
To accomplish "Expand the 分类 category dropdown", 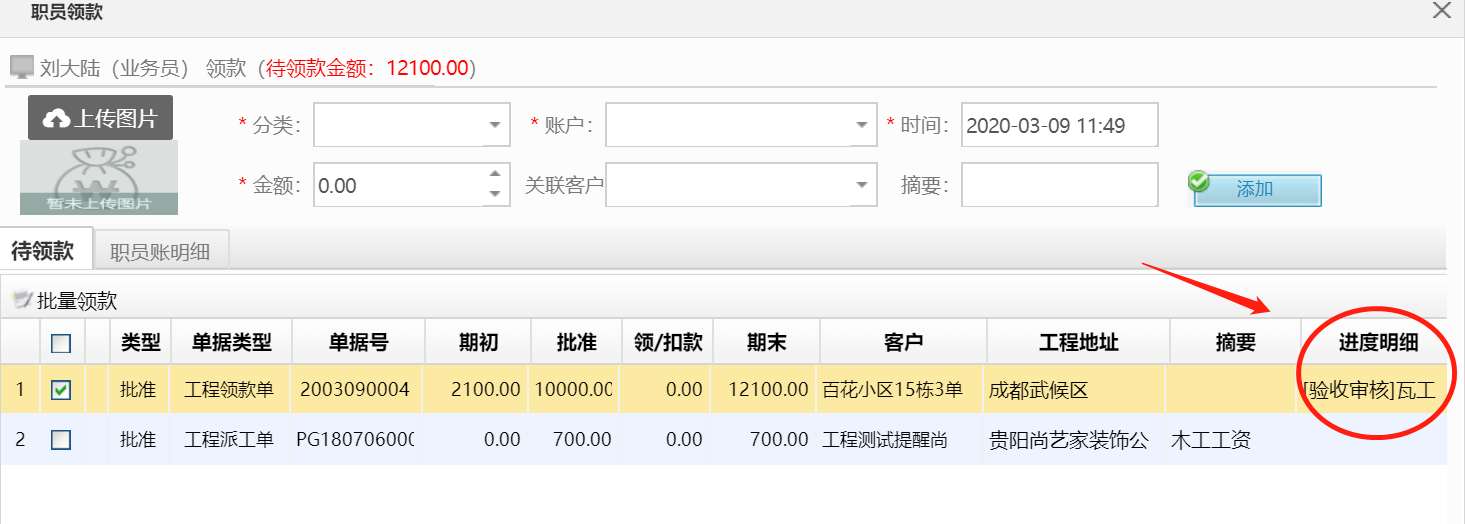I will pos(495,126).
